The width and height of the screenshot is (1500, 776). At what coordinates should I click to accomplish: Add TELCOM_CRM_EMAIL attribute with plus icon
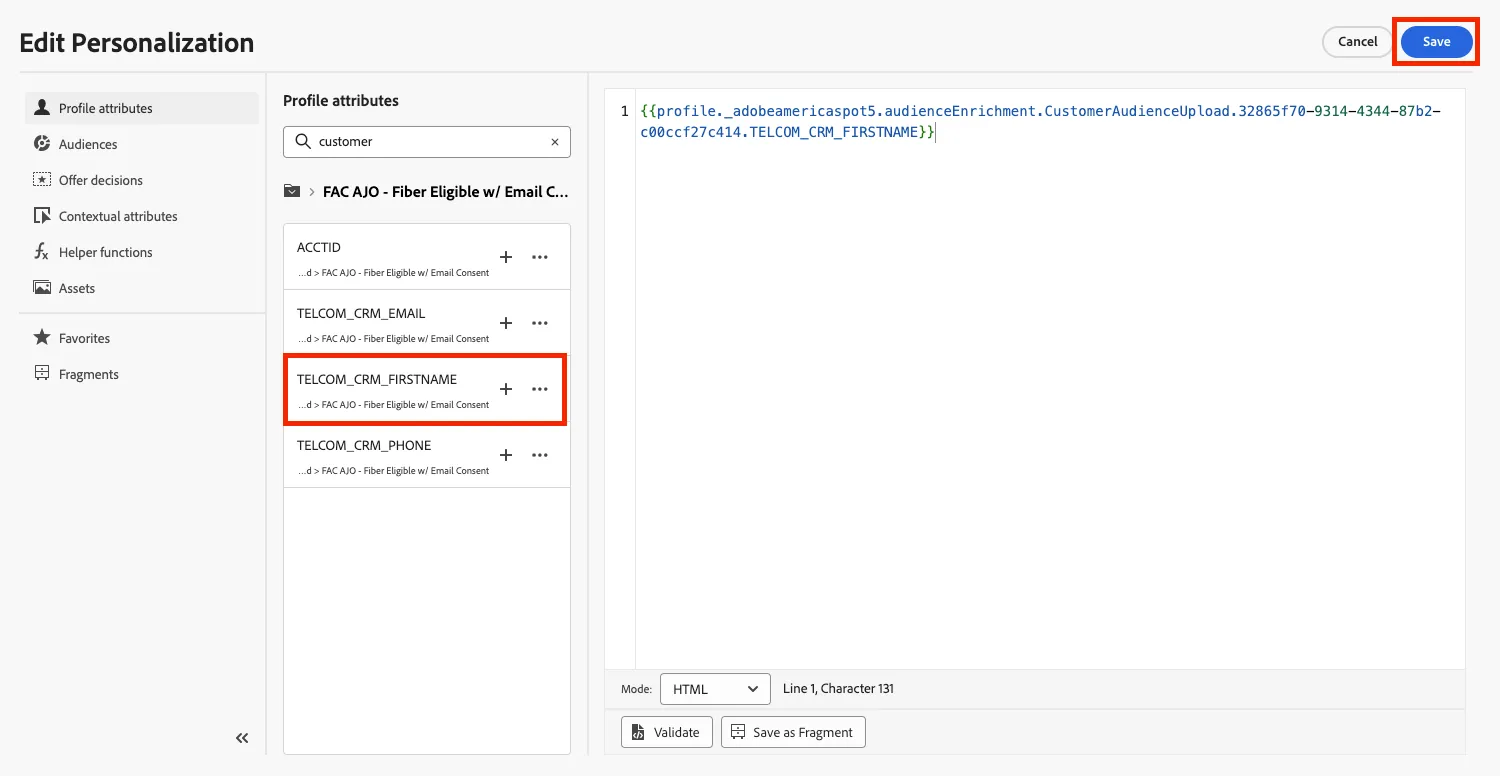pos(506,323)
